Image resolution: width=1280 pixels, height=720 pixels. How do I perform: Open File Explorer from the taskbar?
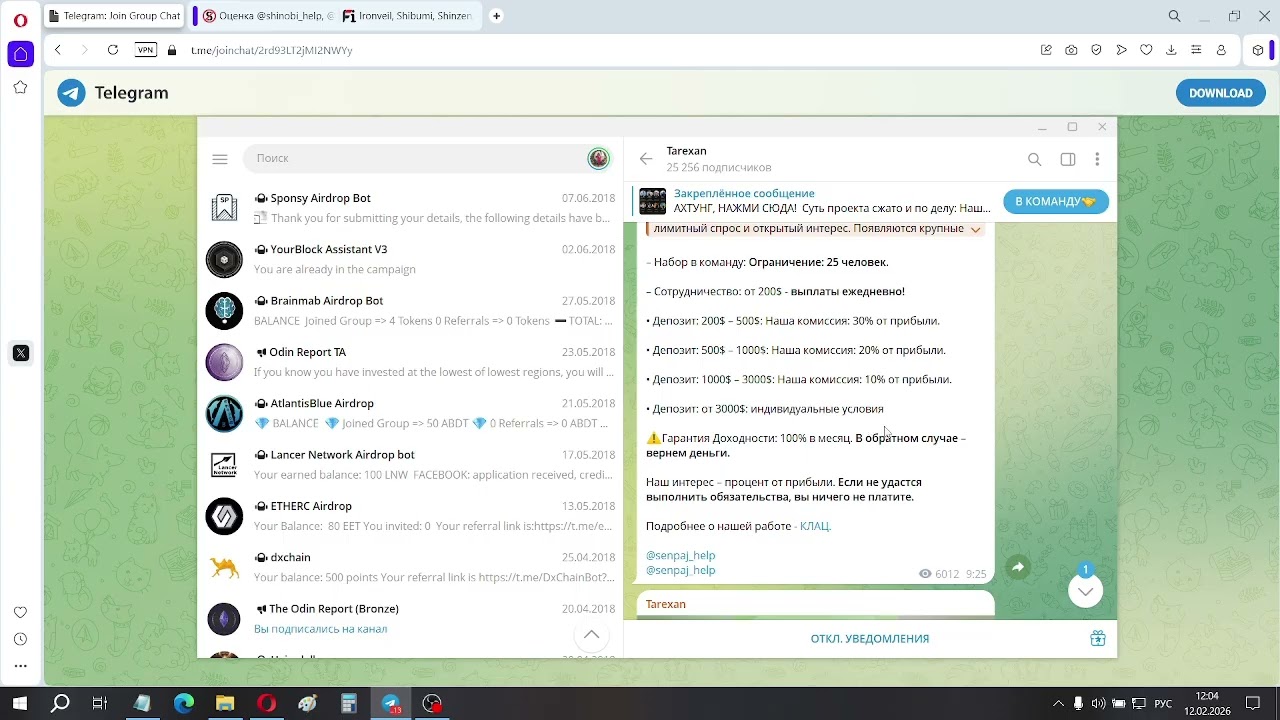[225, 703]
